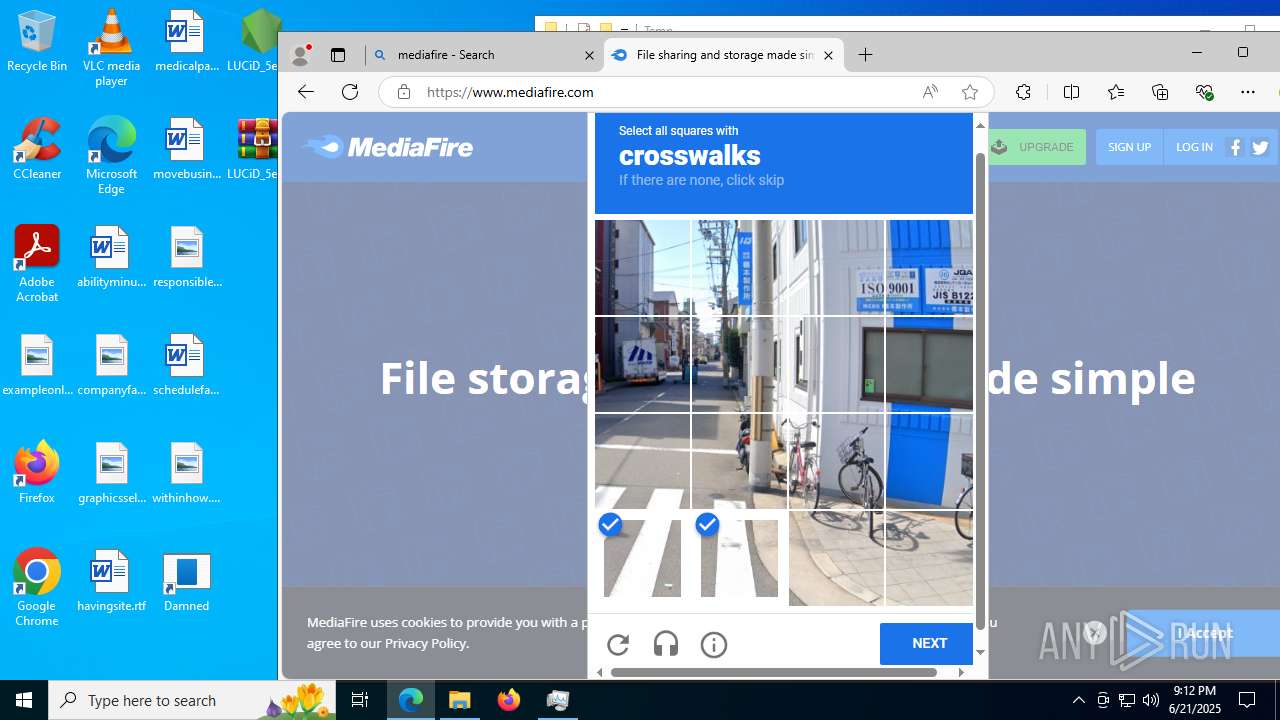
Task: Show the clock and date panel
Action: click(1196, 700)
